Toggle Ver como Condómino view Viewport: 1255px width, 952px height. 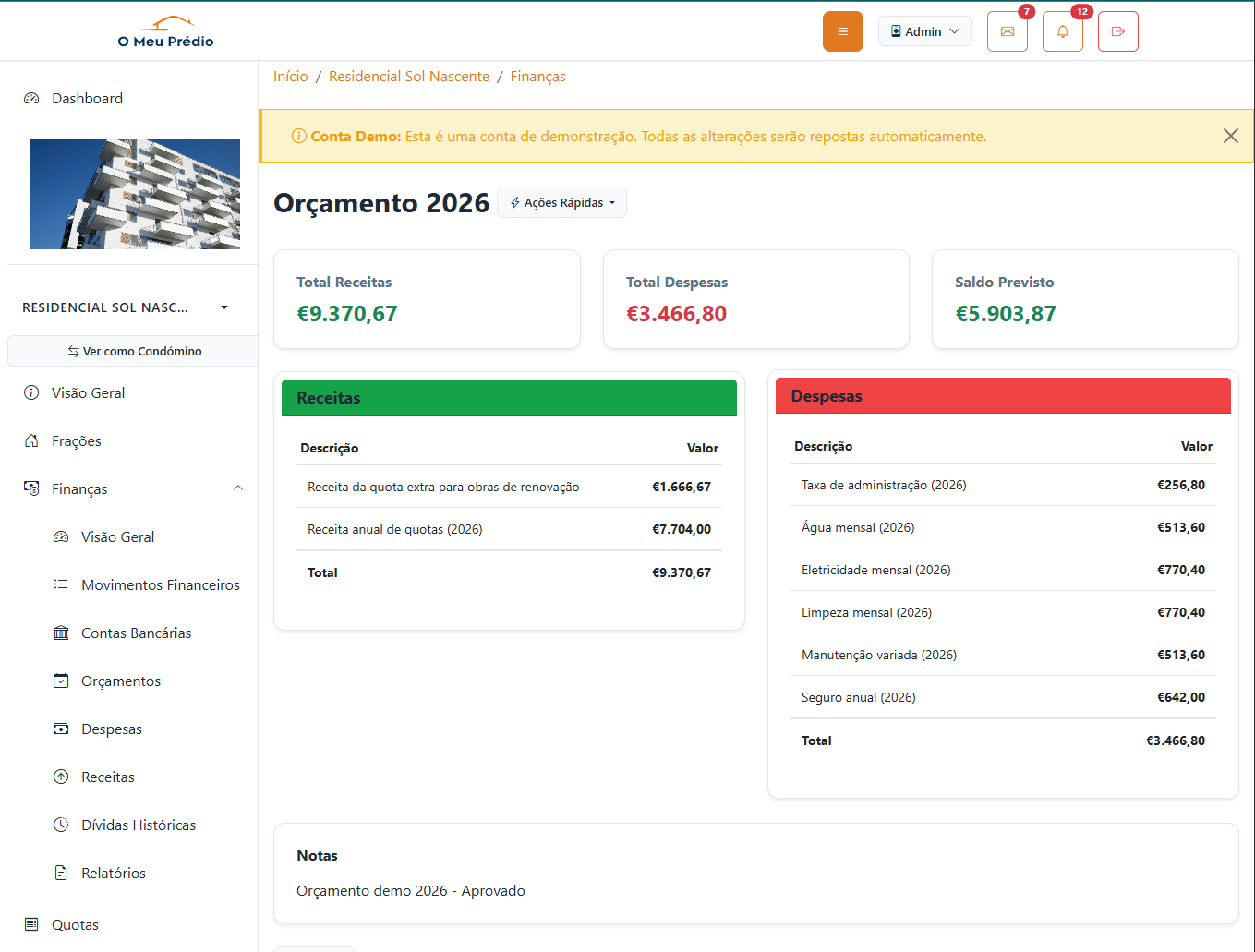(x=134, y=351)
